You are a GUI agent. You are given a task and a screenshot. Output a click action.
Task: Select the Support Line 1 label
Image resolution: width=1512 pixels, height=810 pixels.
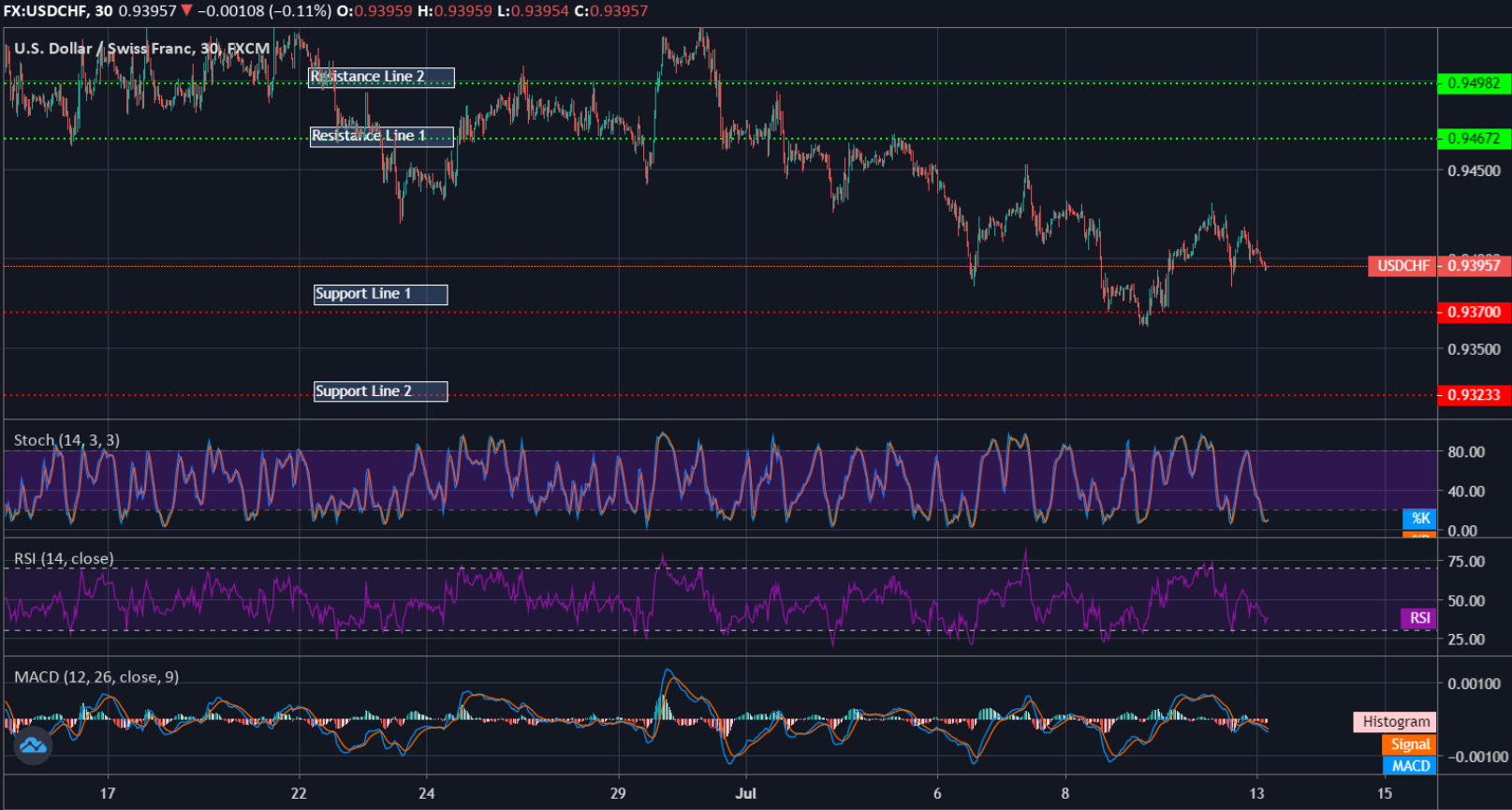coord(380,294)
